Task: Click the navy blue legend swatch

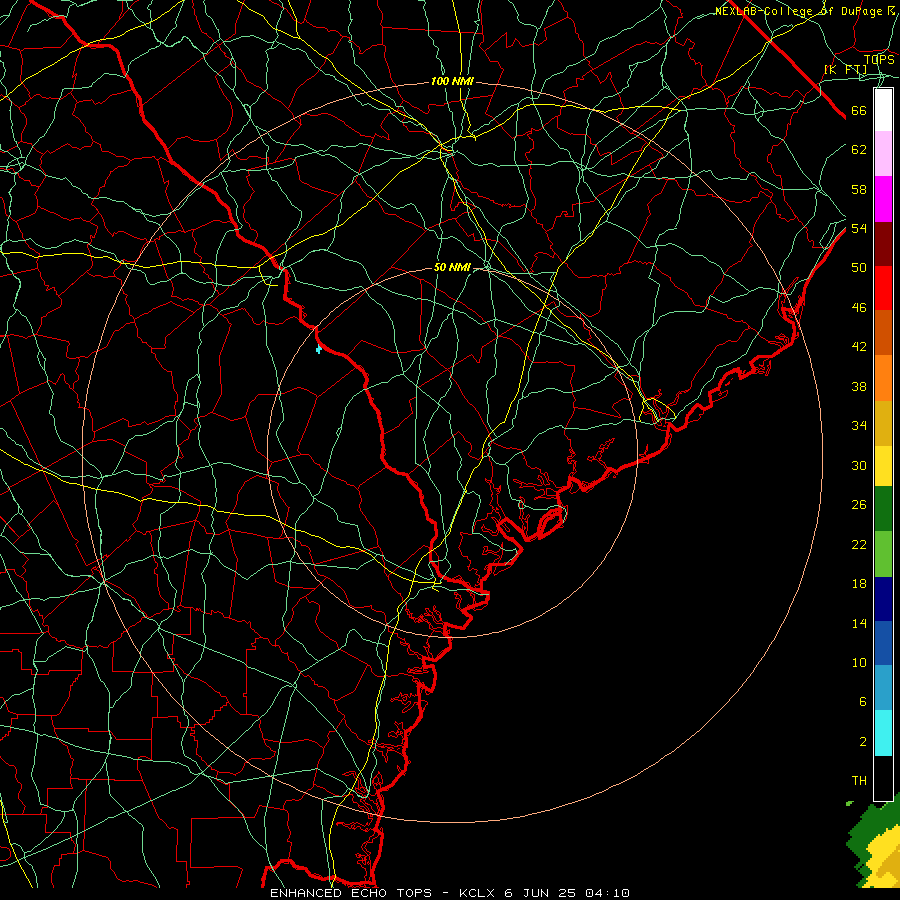Action: 883,599
